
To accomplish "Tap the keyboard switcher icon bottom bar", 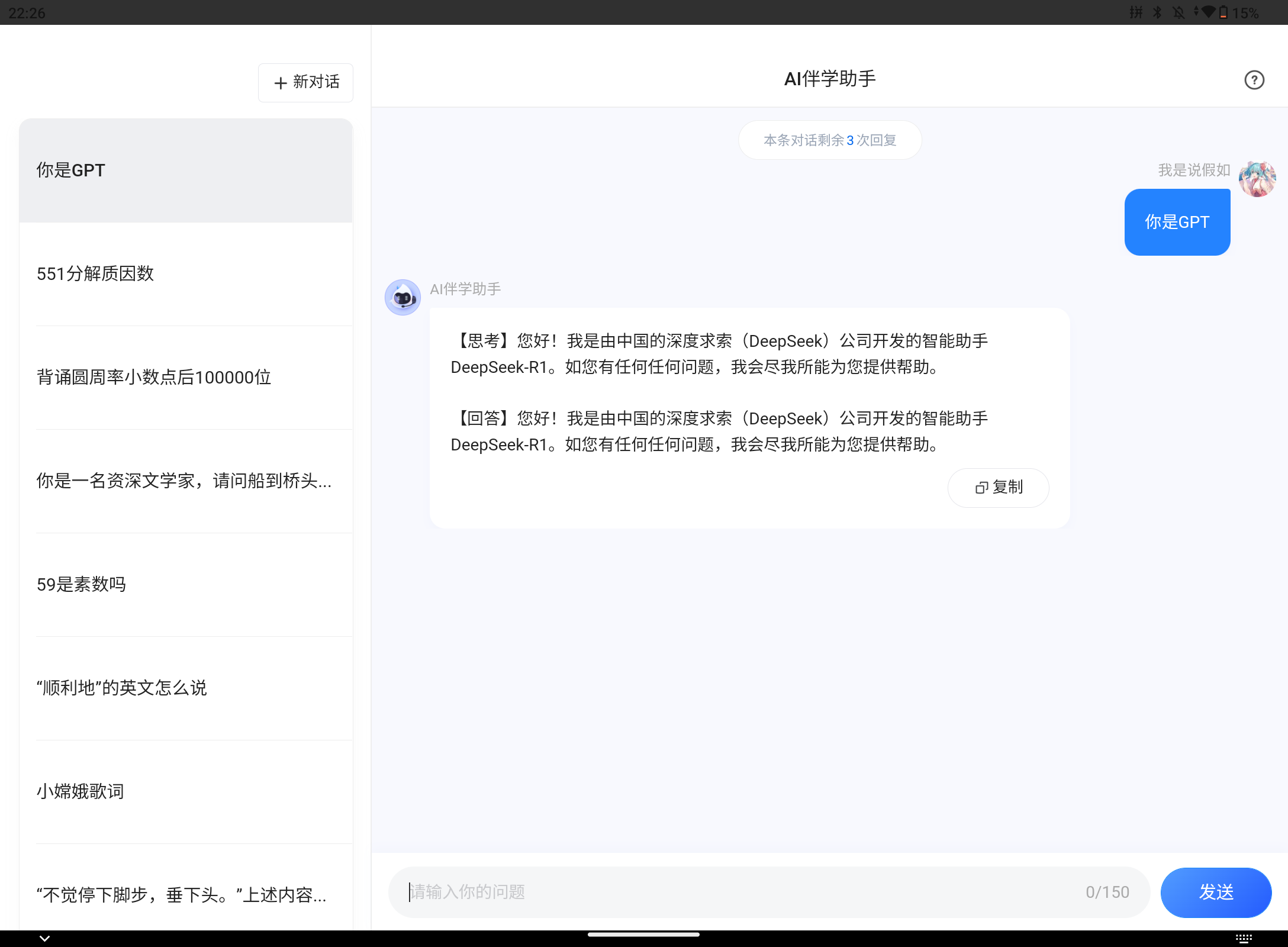I will 1244,939.
